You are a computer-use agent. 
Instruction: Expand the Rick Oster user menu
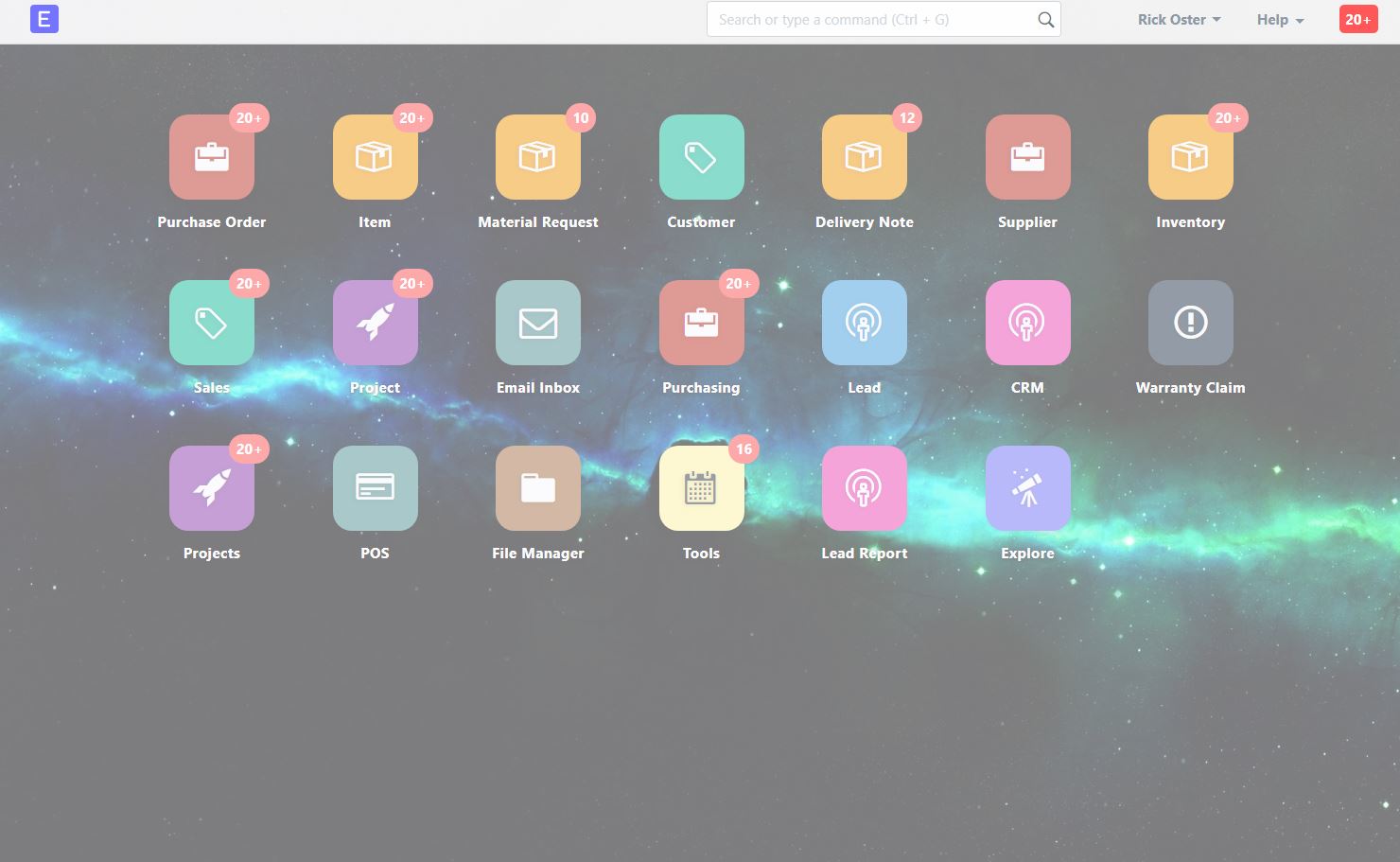[1177, 19]
